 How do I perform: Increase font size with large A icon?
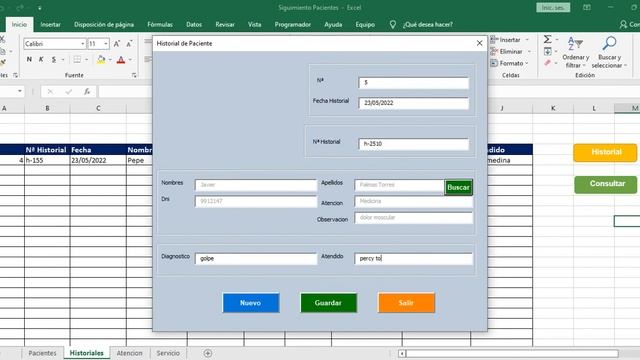(x=117, y=44)
